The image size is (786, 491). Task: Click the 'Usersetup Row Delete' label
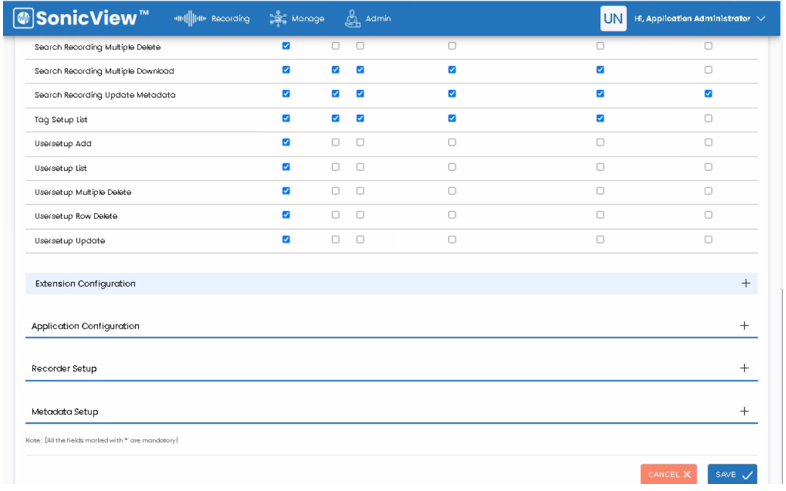click(76, 216)
